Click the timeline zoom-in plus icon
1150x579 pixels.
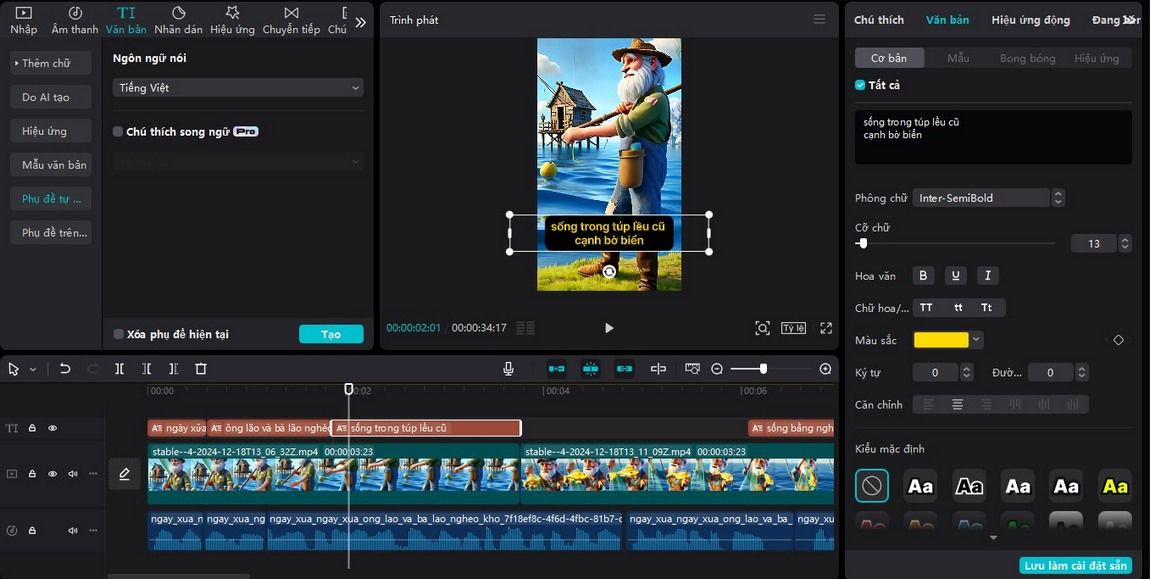tap(825, 369)
